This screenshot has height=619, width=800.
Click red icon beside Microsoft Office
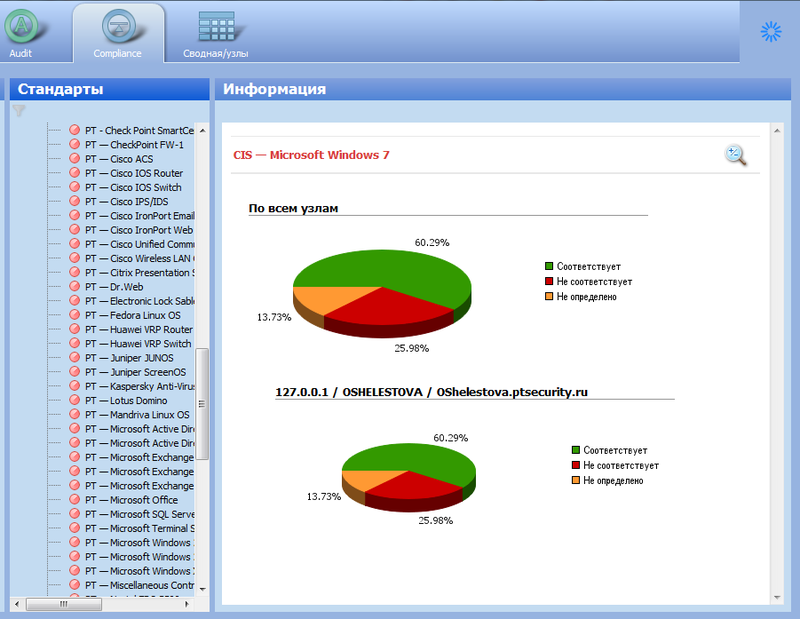pos(74,500)
